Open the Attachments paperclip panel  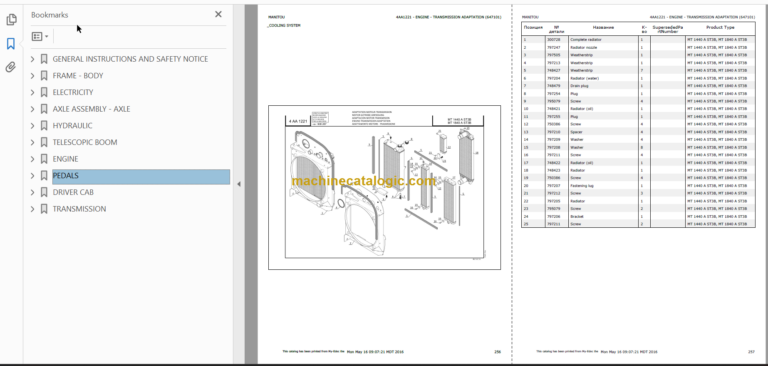point(11,67)
